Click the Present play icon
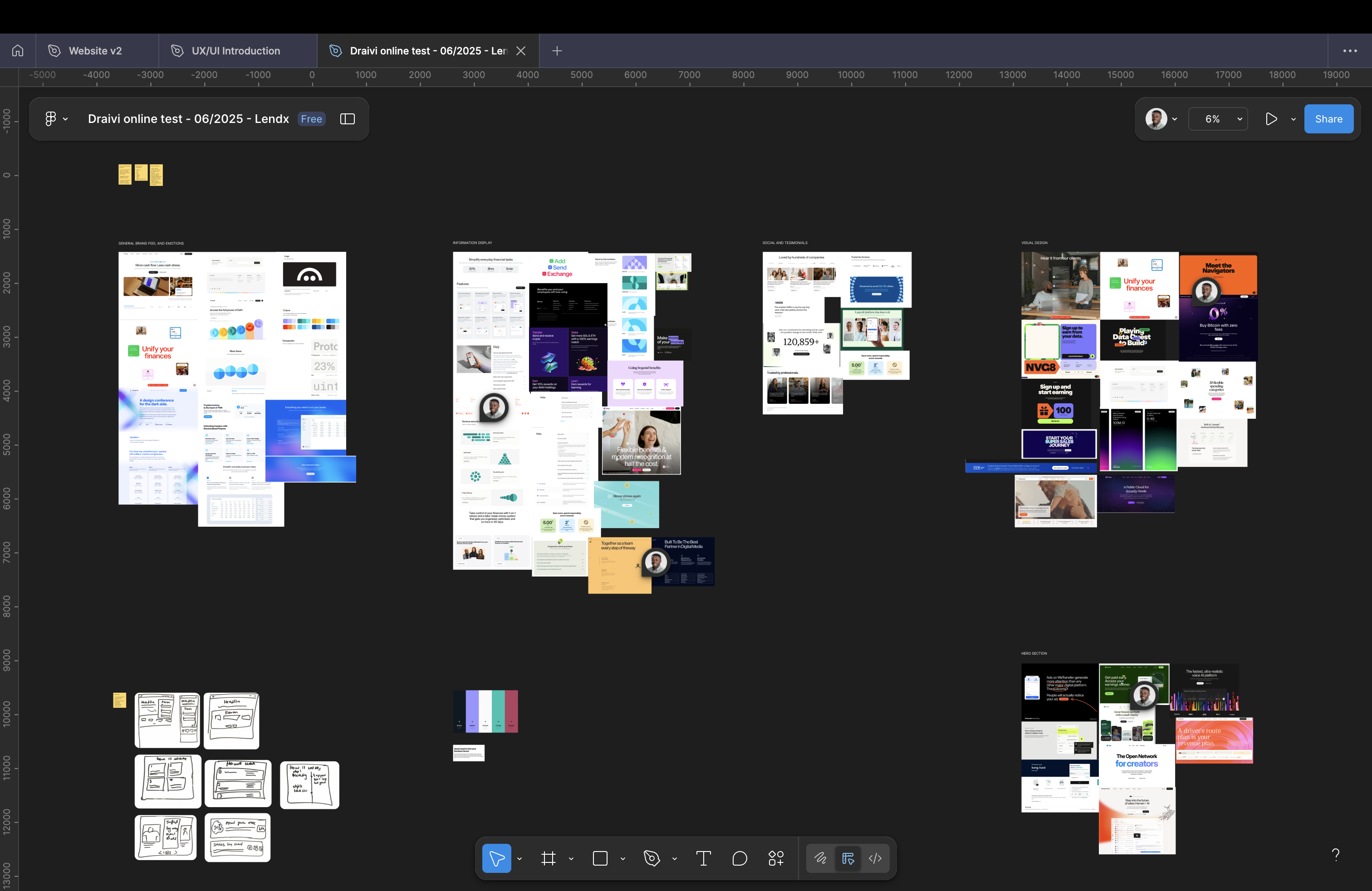The width and height of the screenshot is (1372, 891). [1271, 119]
